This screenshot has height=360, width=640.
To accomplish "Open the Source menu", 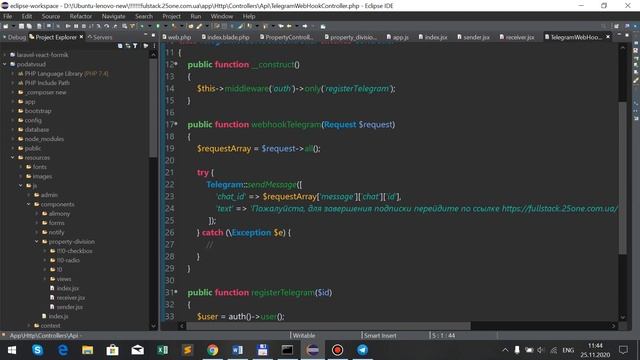I will click(51, 16).
